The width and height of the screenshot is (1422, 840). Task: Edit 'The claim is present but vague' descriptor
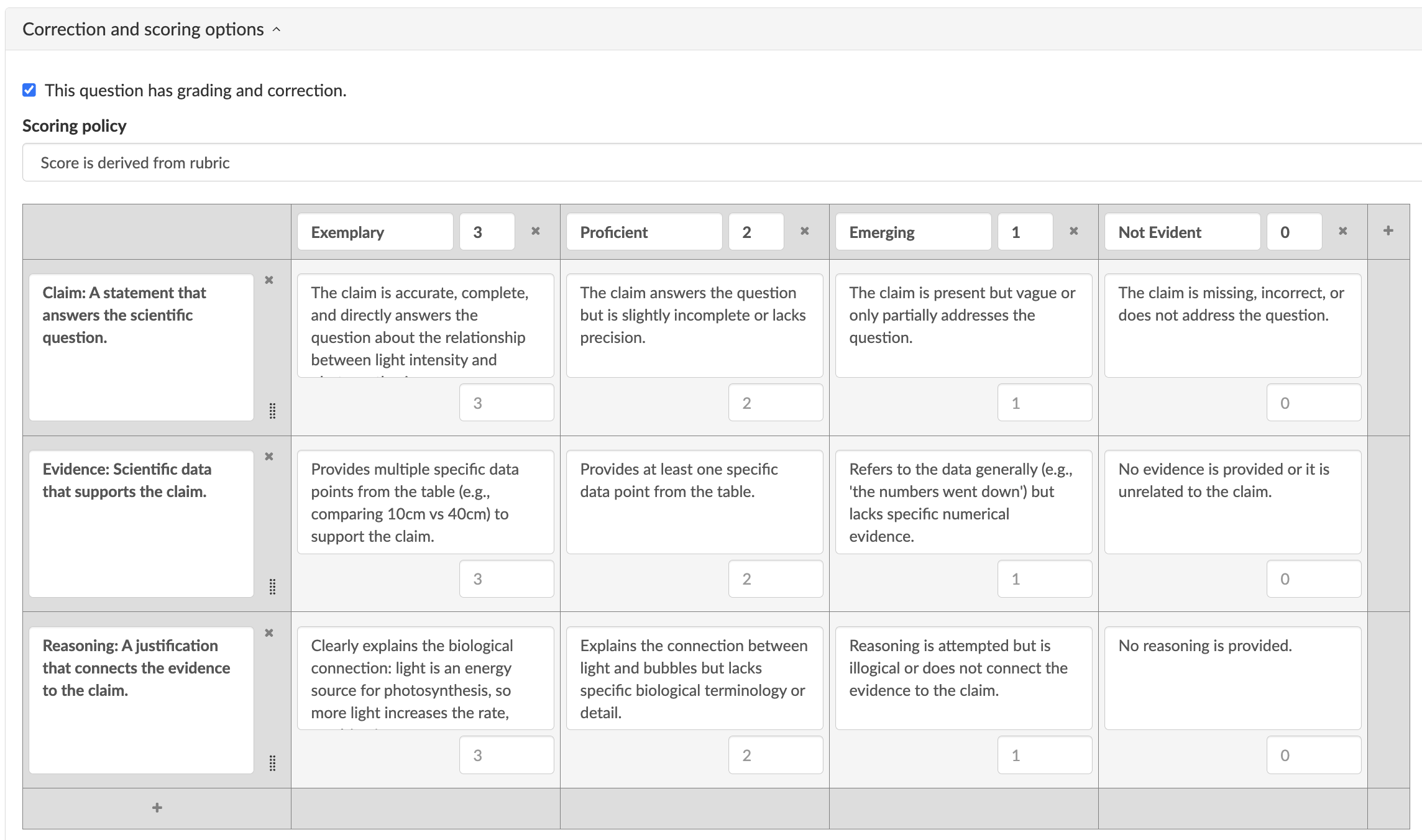(x=964, y=326)
